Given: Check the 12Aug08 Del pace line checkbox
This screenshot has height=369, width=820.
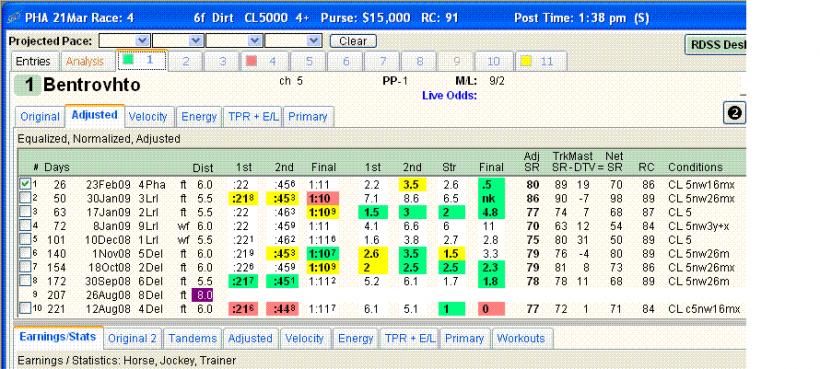Looking at the screenshot, I should [24, 309].
